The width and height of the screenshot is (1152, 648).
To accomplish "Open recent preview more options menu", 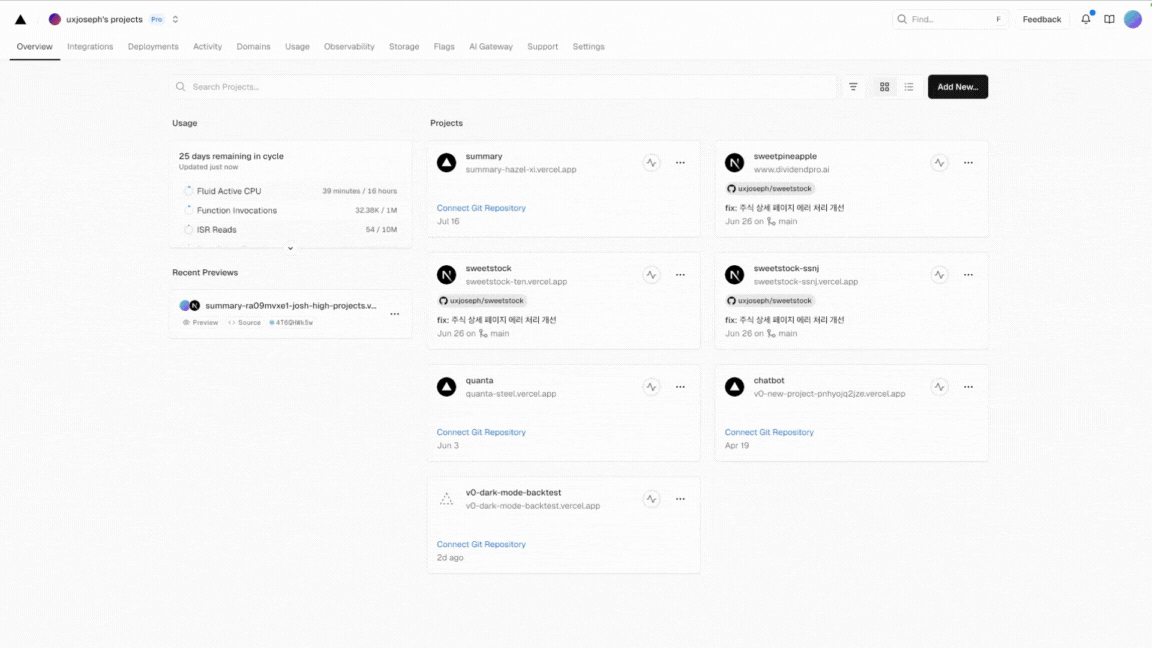I will [x=395, y=314].
